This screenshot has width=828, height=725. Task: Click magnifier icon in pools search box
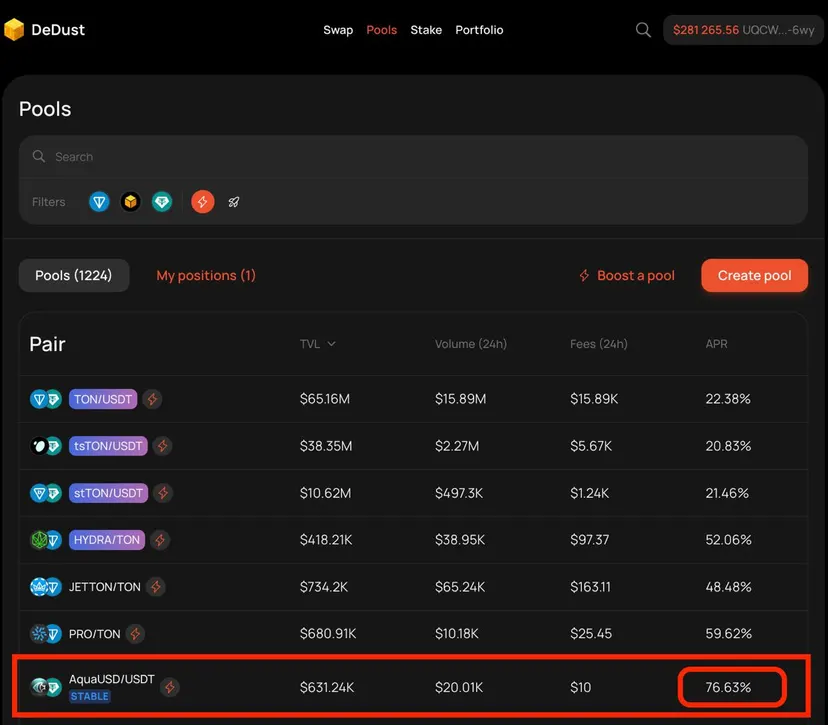[39, 156]
